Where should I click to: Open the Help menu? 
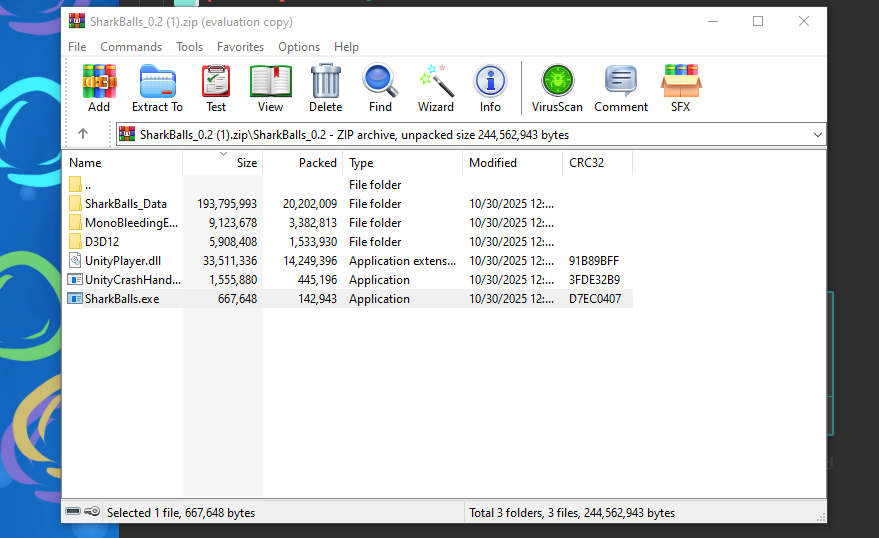(346, 47)
